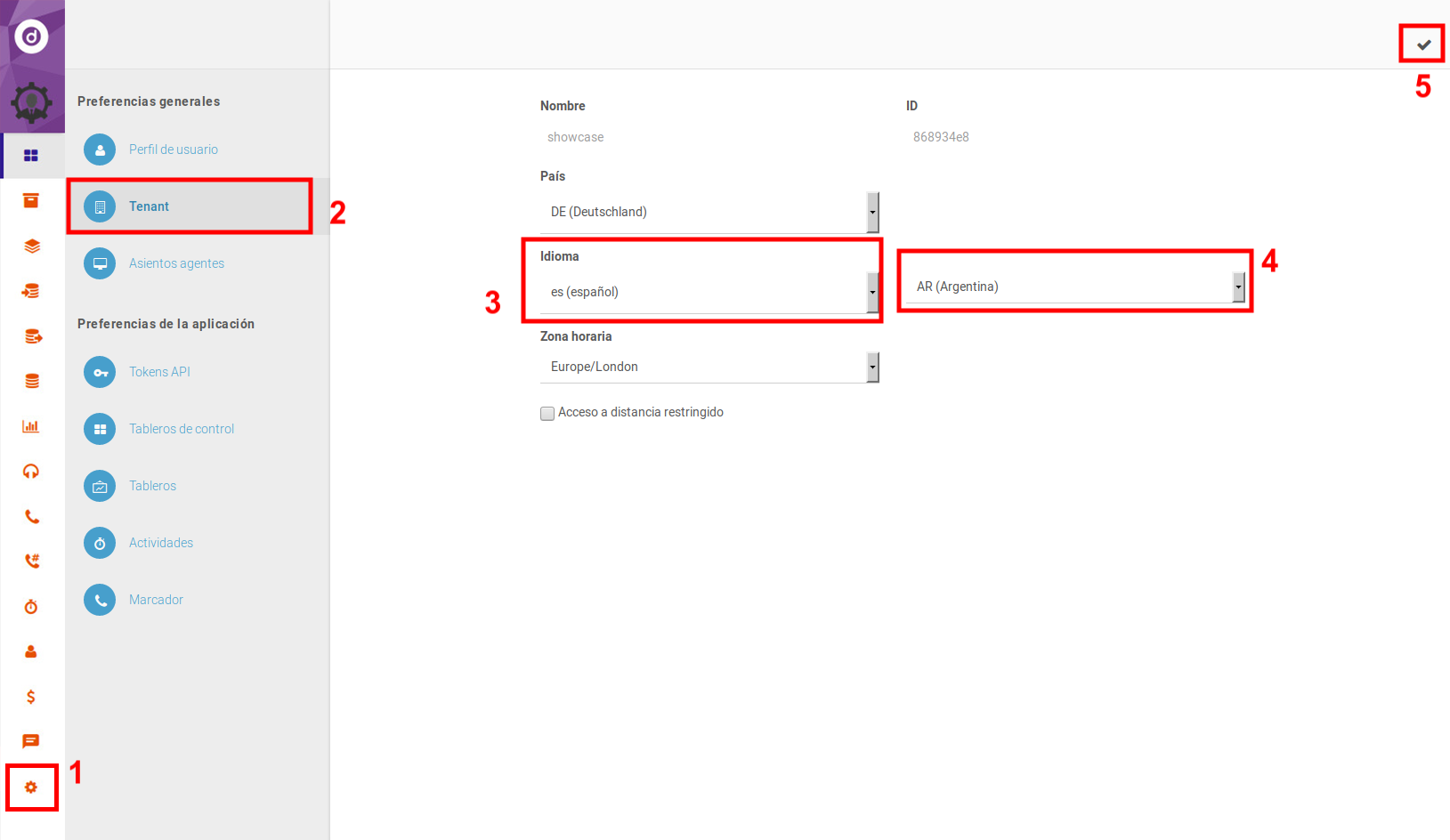Click the headset support icon in sidebar
The image size is (1450, 840).
[32, 471]
